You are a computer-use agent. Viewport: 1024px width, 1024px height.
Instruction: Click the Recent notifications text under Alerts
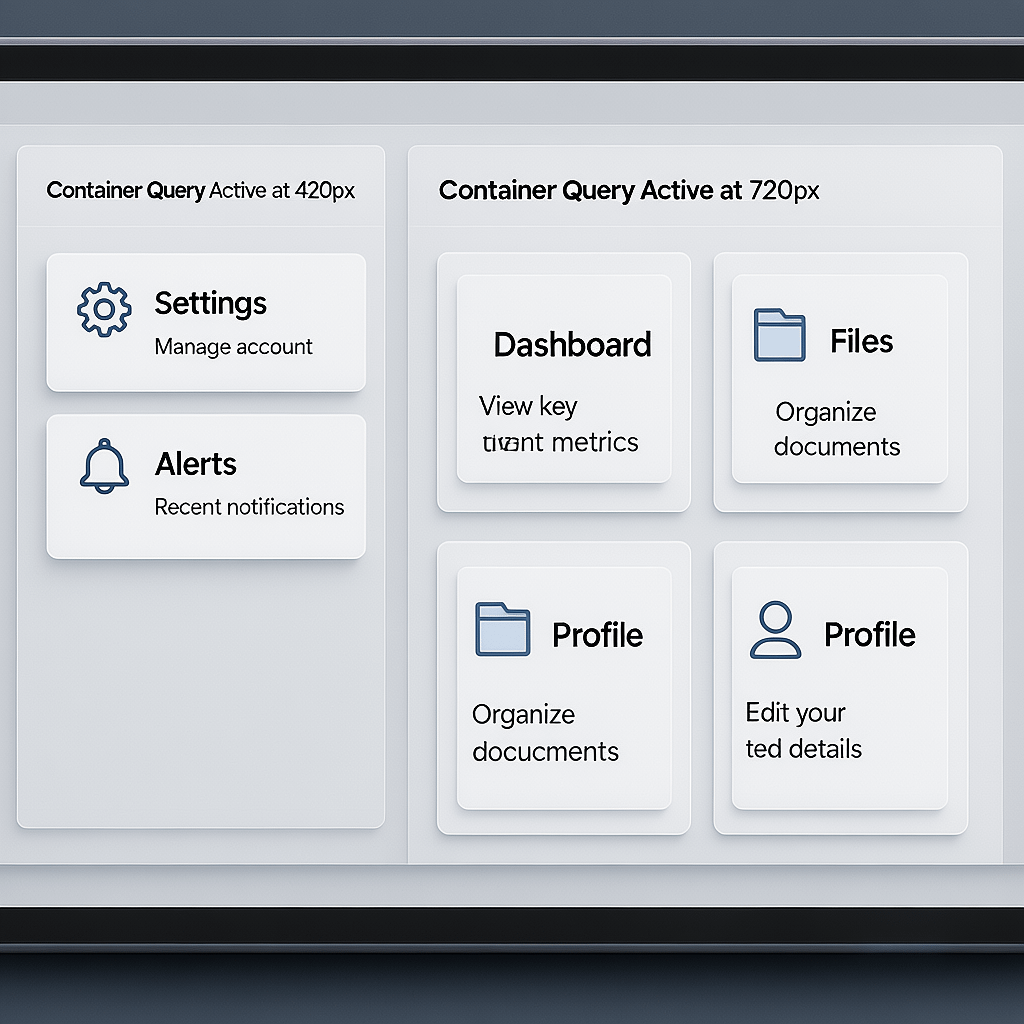tap(249, 507)
